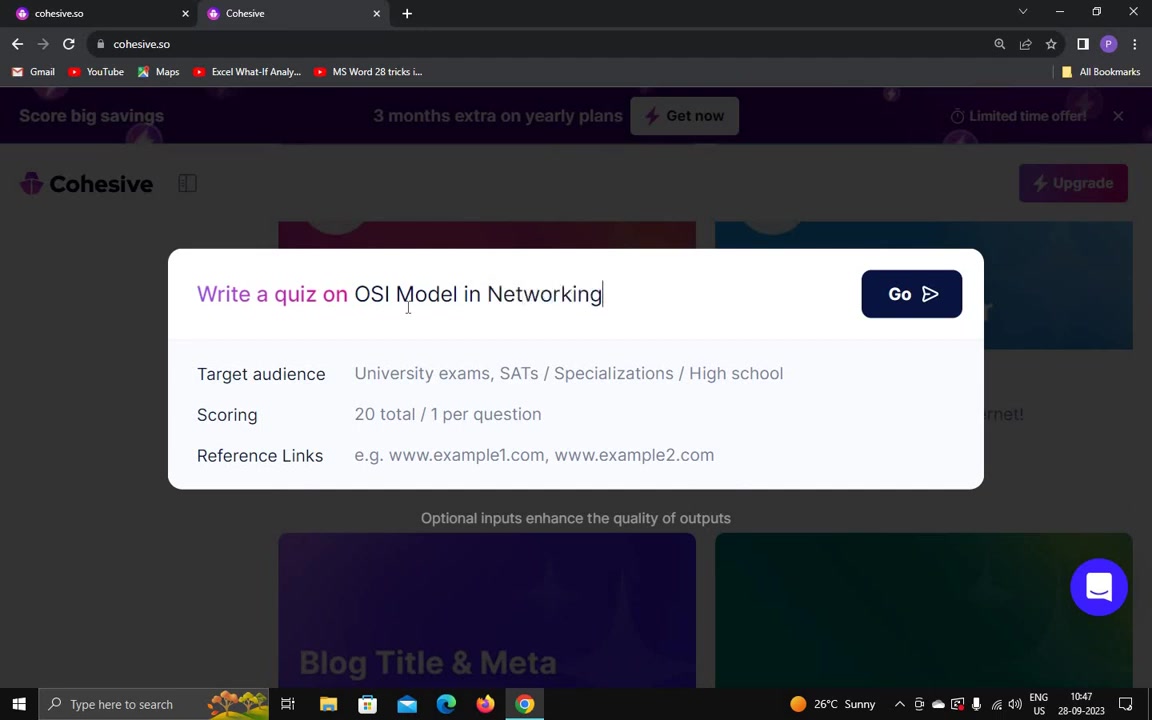
Task: Click the browser forward arrow
Action: pos(43,44)
